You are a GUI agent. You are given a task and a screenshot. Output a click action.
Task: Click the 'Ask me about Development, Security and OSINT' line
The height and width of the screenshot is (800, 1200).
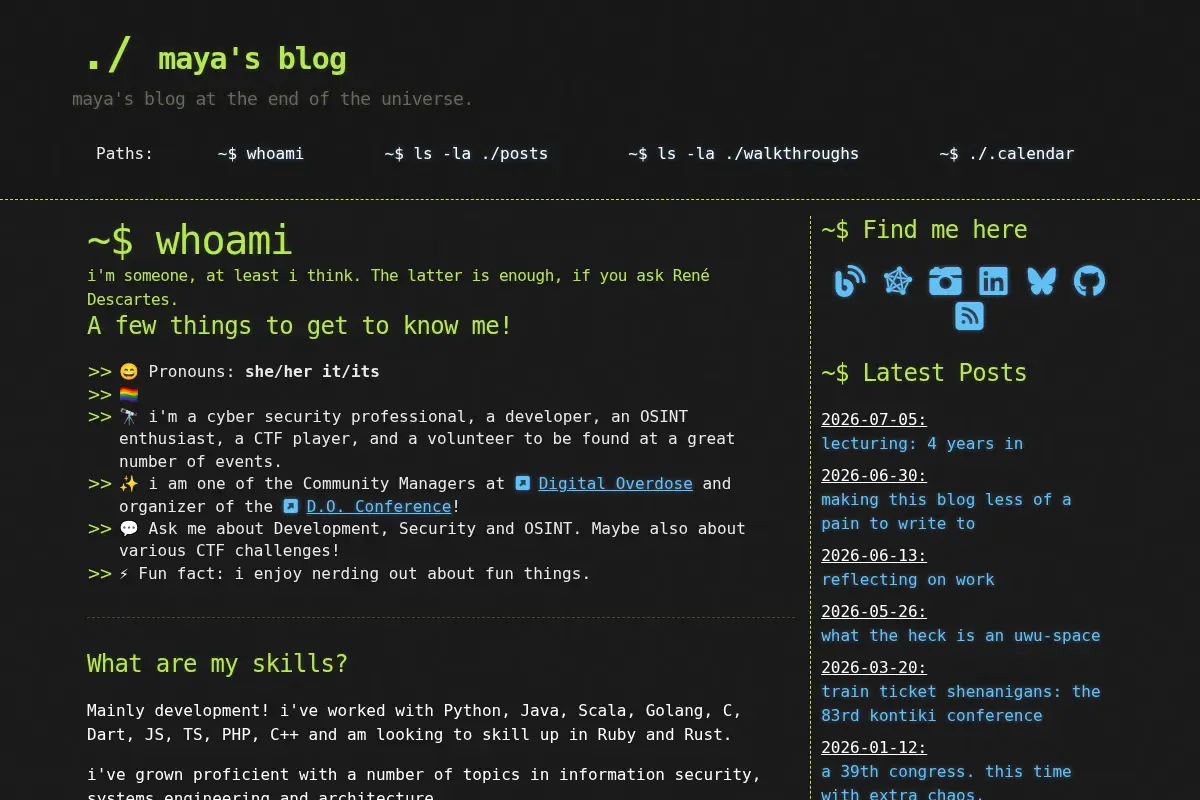coord(432,539)
